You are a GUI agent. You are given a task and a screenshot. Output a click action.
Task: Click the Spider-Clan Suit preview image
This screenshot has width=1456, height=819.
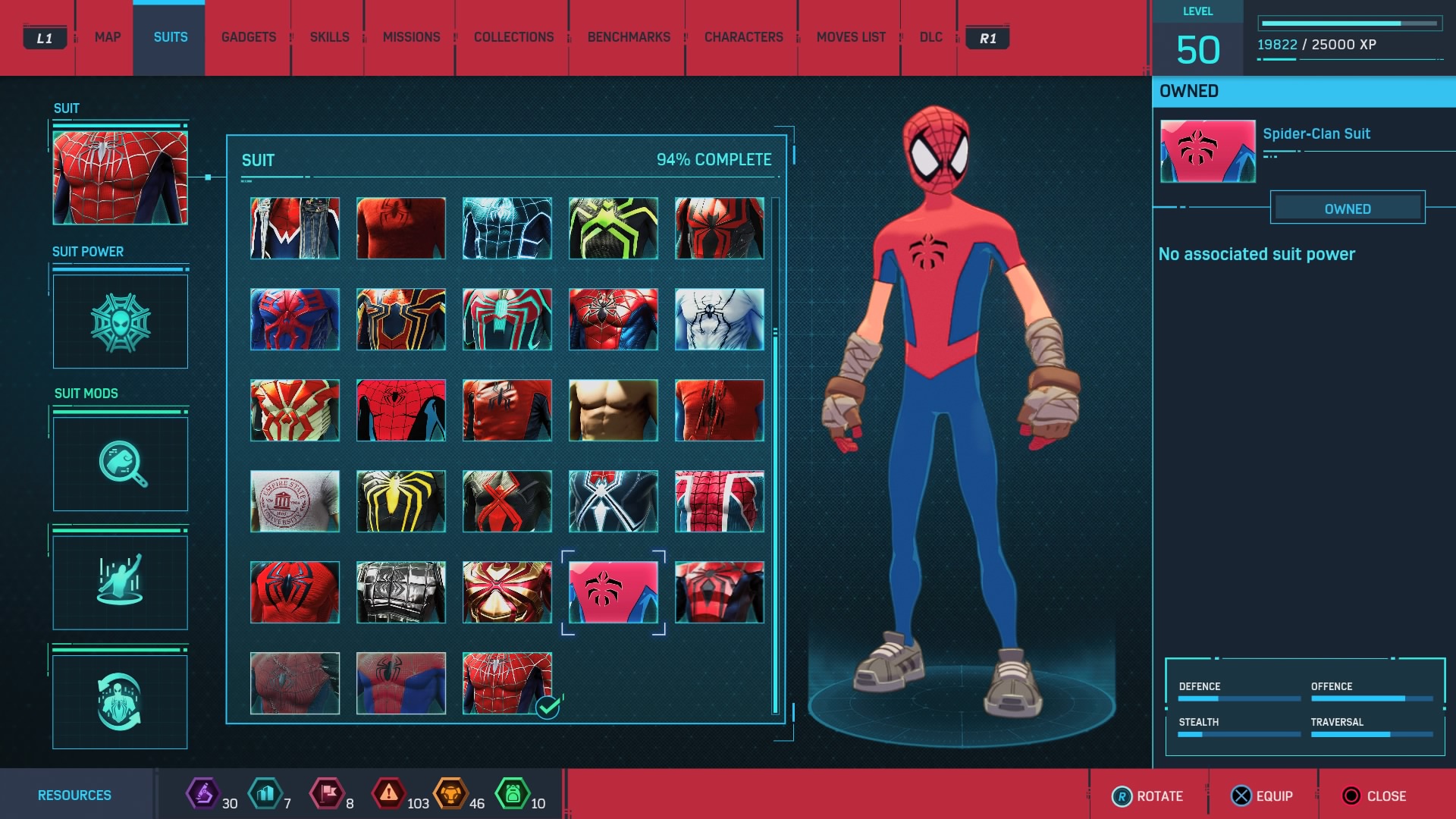coord(1207,151)
